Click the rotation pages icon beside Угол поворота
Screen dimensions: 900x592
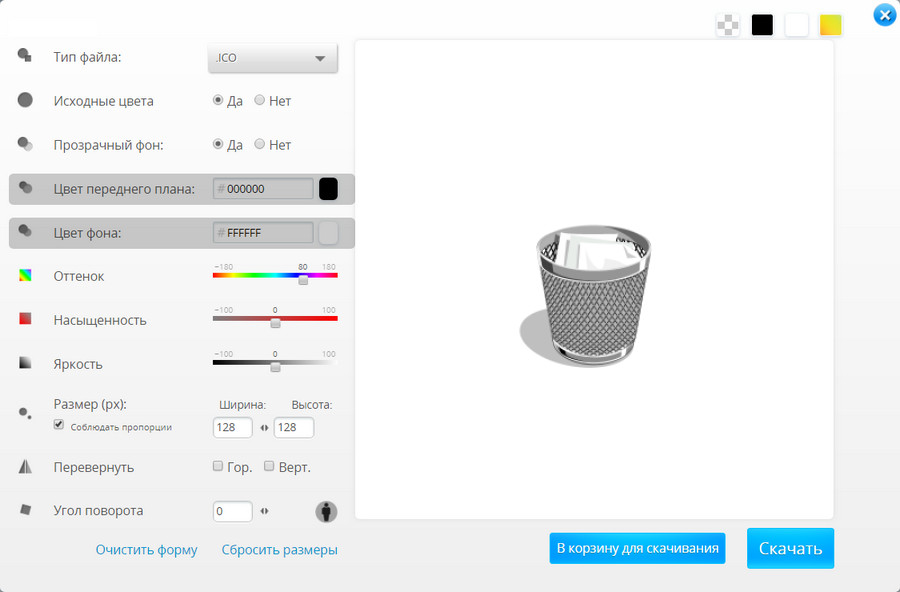(25, 510)
